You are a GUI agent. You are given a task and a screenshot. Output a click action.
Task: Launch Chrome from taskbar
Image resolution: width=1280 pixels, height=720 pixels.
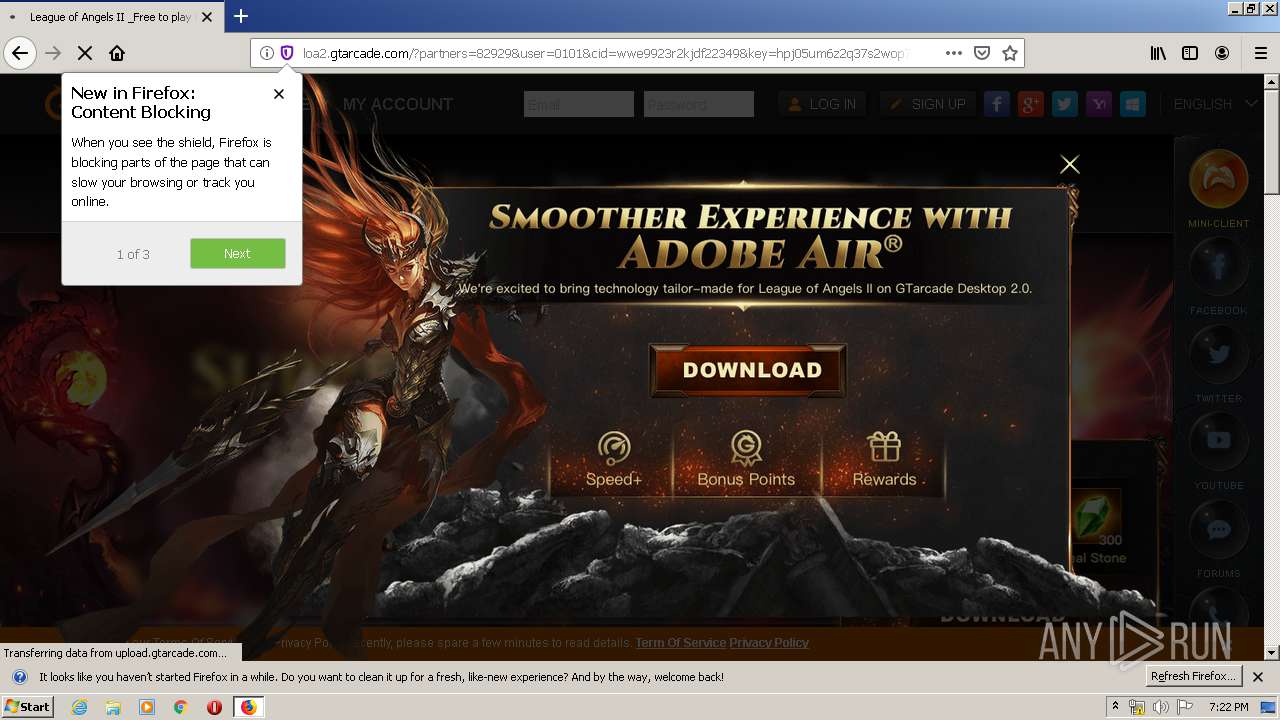181,707
